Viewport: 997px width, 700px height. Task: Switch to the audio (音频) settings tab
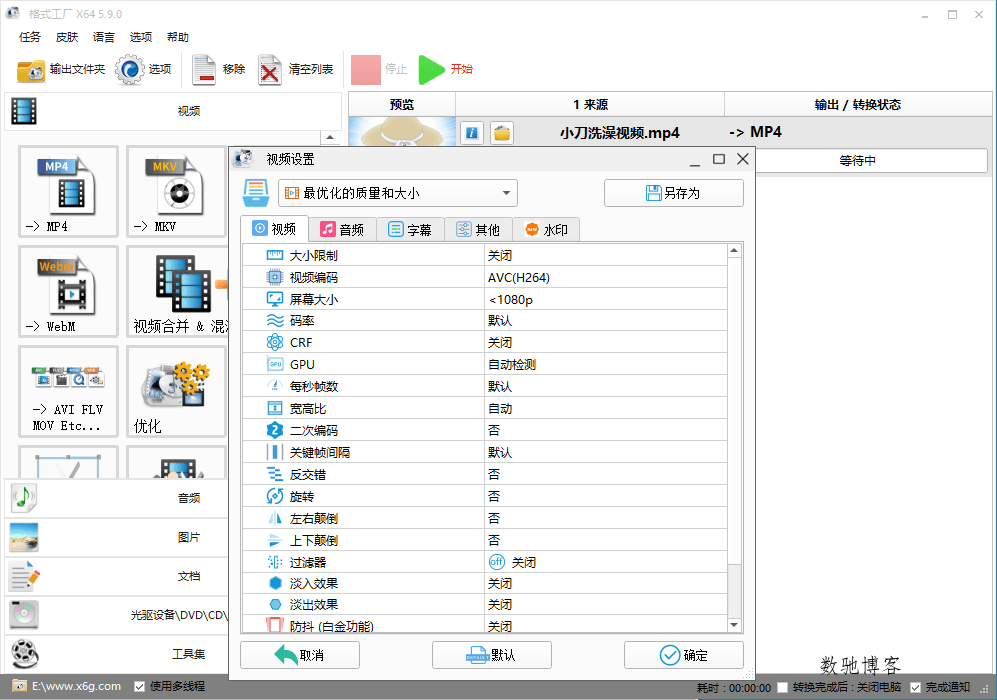(x=342, y=230)
